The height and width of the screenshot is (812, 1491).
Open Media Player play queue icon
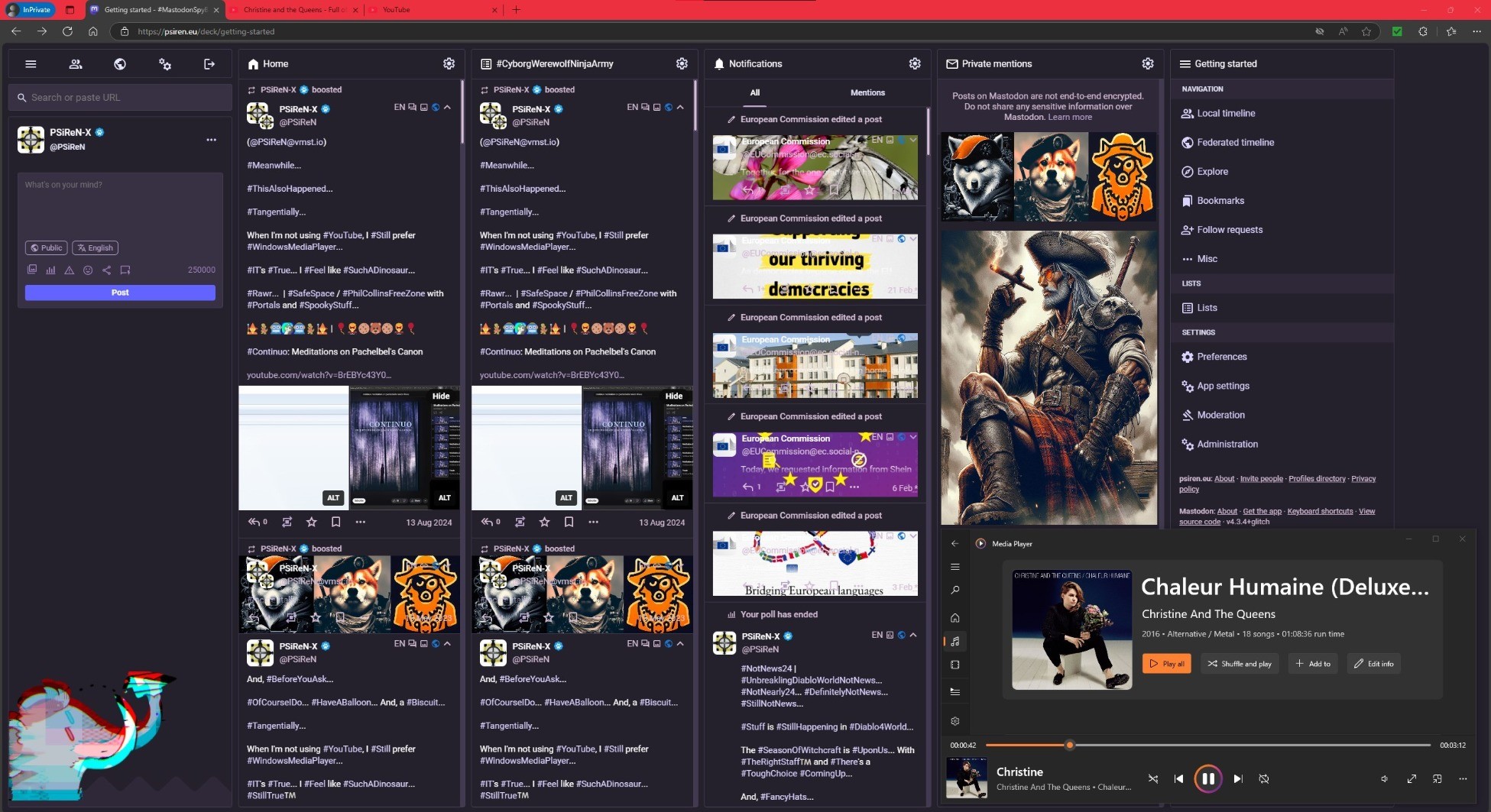(x=955, y=691)
